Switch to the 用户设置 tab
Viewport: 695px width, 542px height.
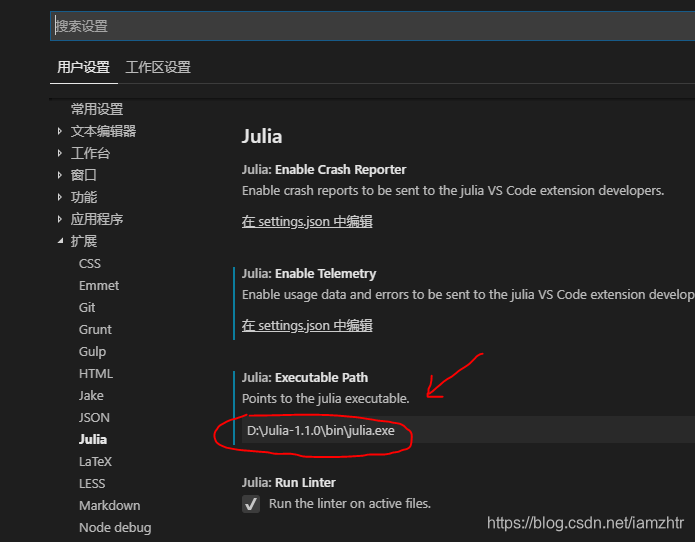coord(83,67)
